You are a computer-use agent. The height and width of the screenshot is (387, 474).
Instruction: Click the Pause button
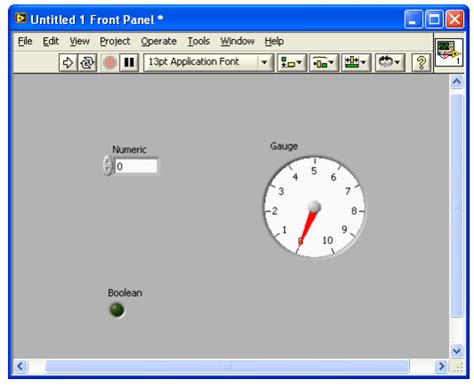[x=129, y=62]
